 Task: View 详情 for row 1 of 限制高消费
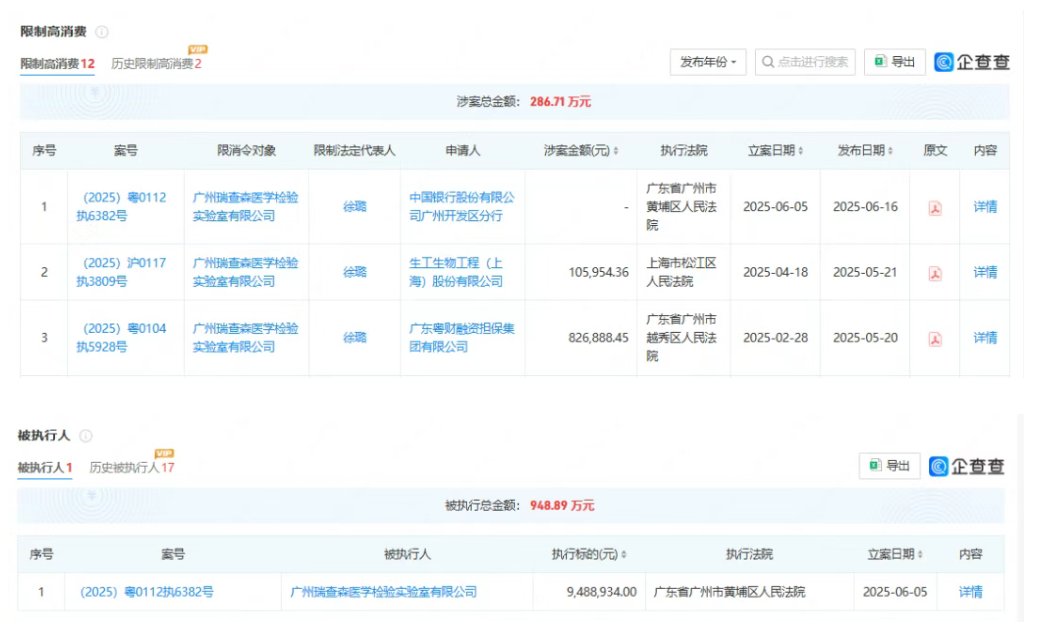[x=985, y=207]
